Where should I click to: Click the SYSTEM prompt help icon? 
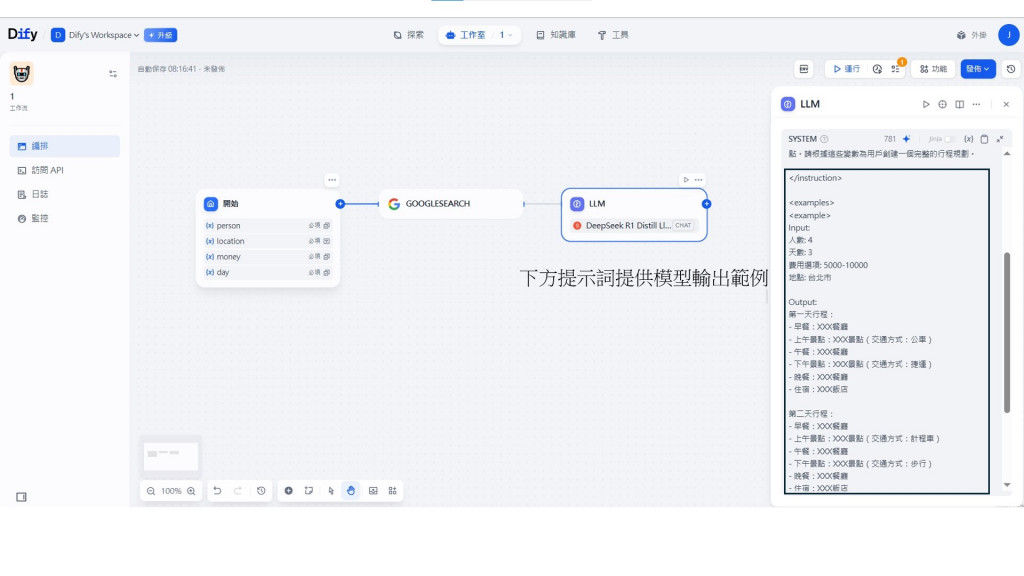point(824,139)
